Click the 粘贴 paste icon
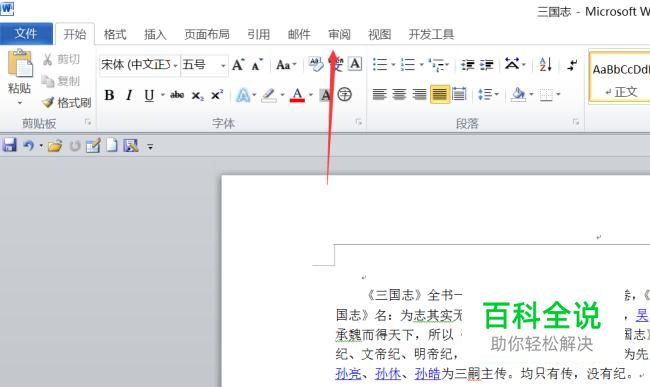The image size is (650, 387). click(x=19, y=63)
